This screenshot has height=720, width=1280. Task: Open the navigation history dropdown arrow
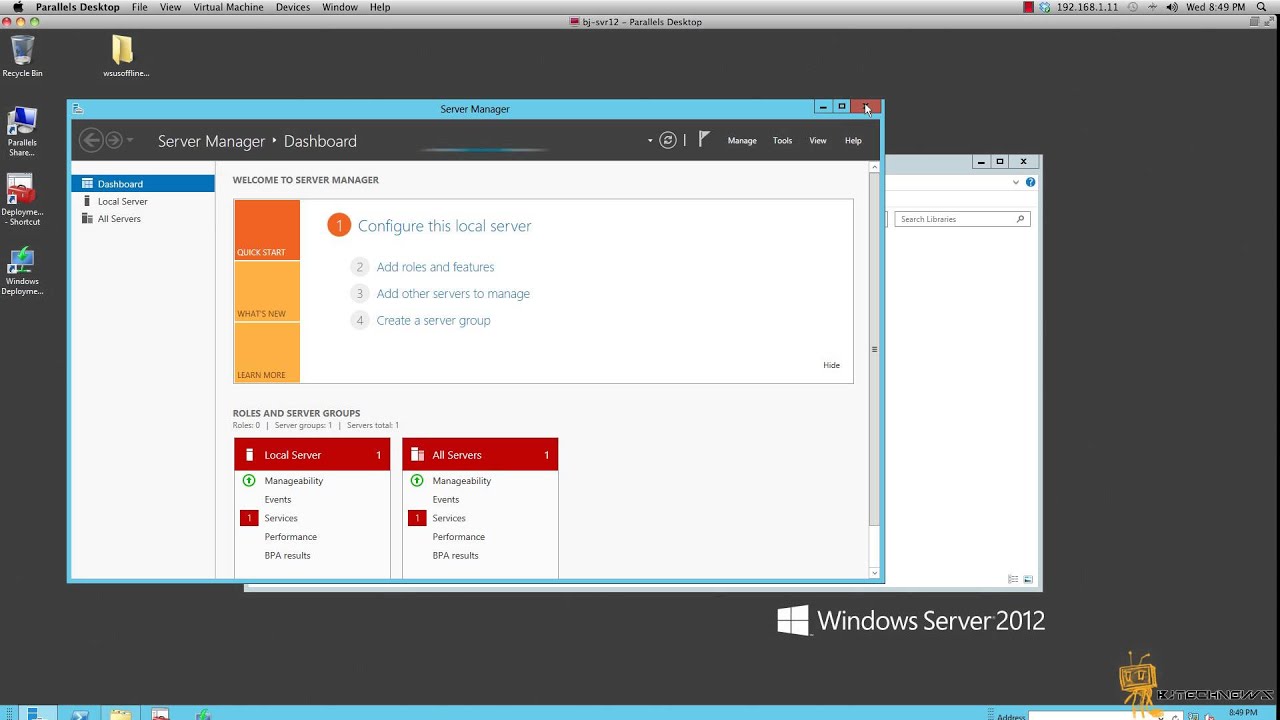pos(130,141)
